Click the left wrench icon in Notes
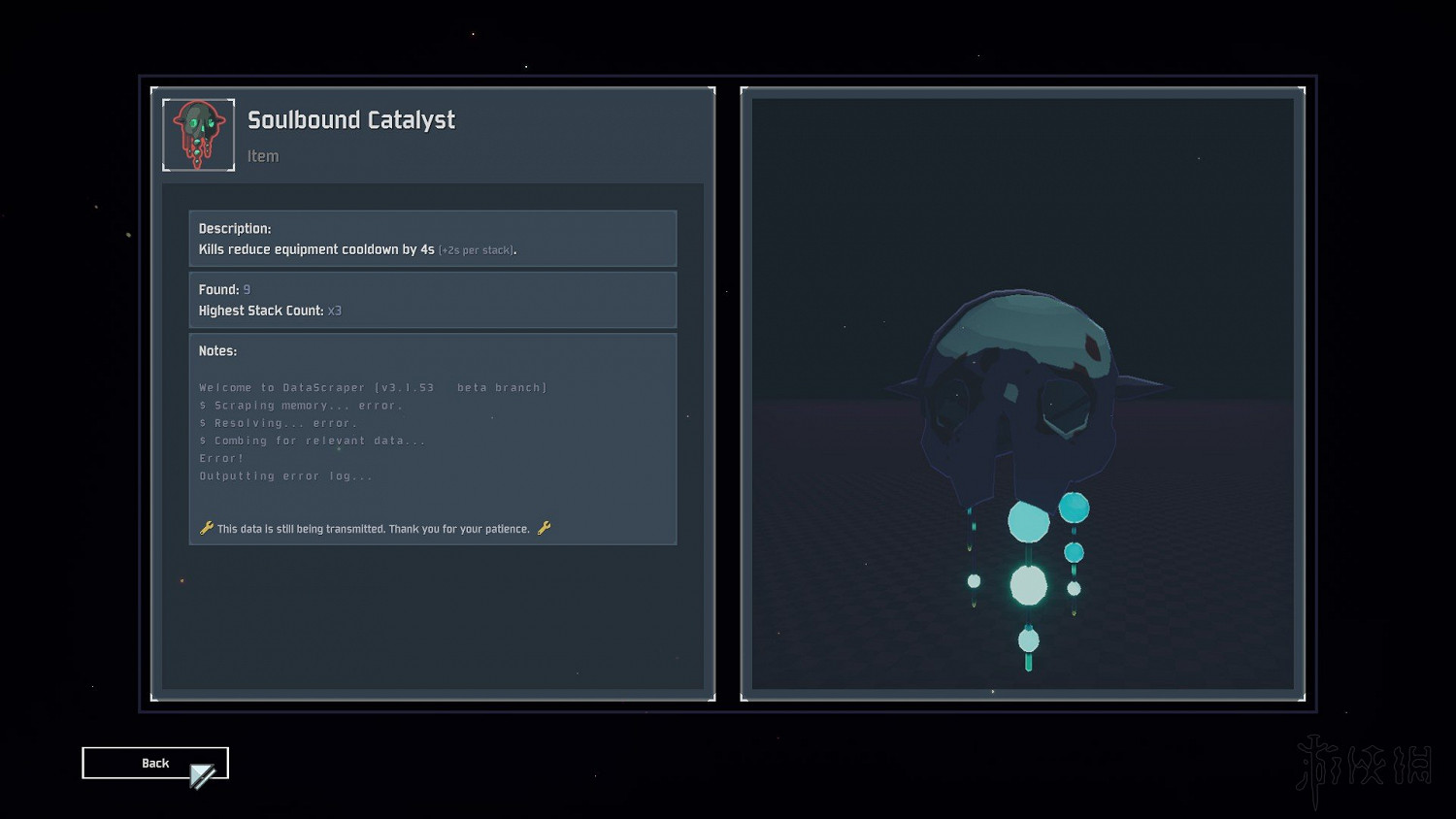 [x=206, y=528]
